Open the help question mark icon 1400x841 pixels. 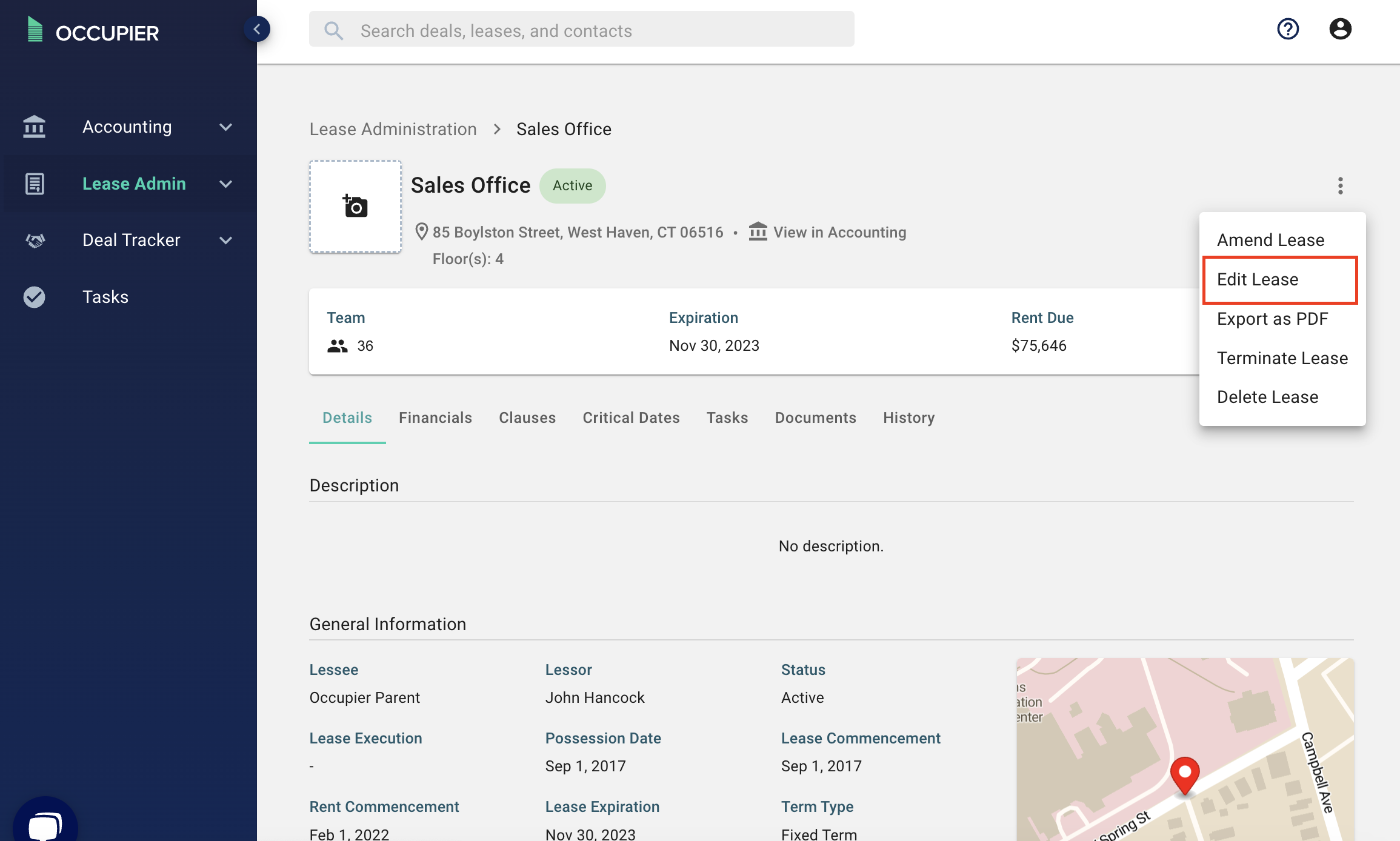[x=1288, y=29]
